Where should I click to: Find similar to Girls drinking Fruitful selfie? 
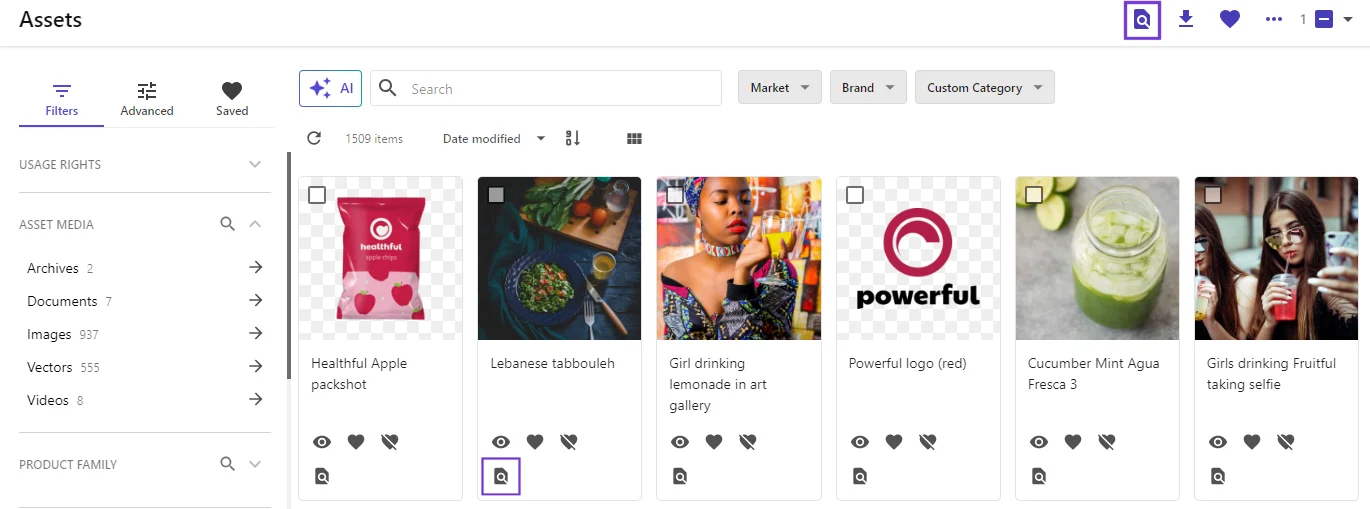tap(1218, 476)
